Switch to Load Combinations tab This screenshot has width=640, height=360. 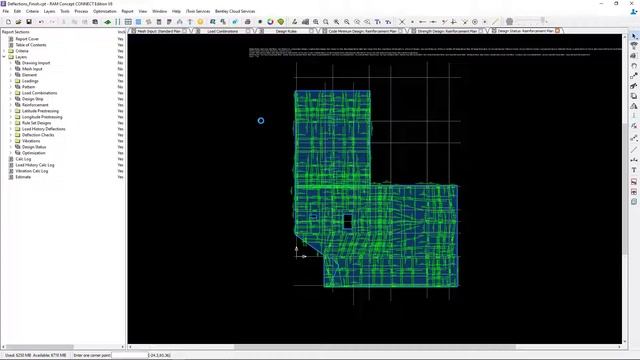222,31
